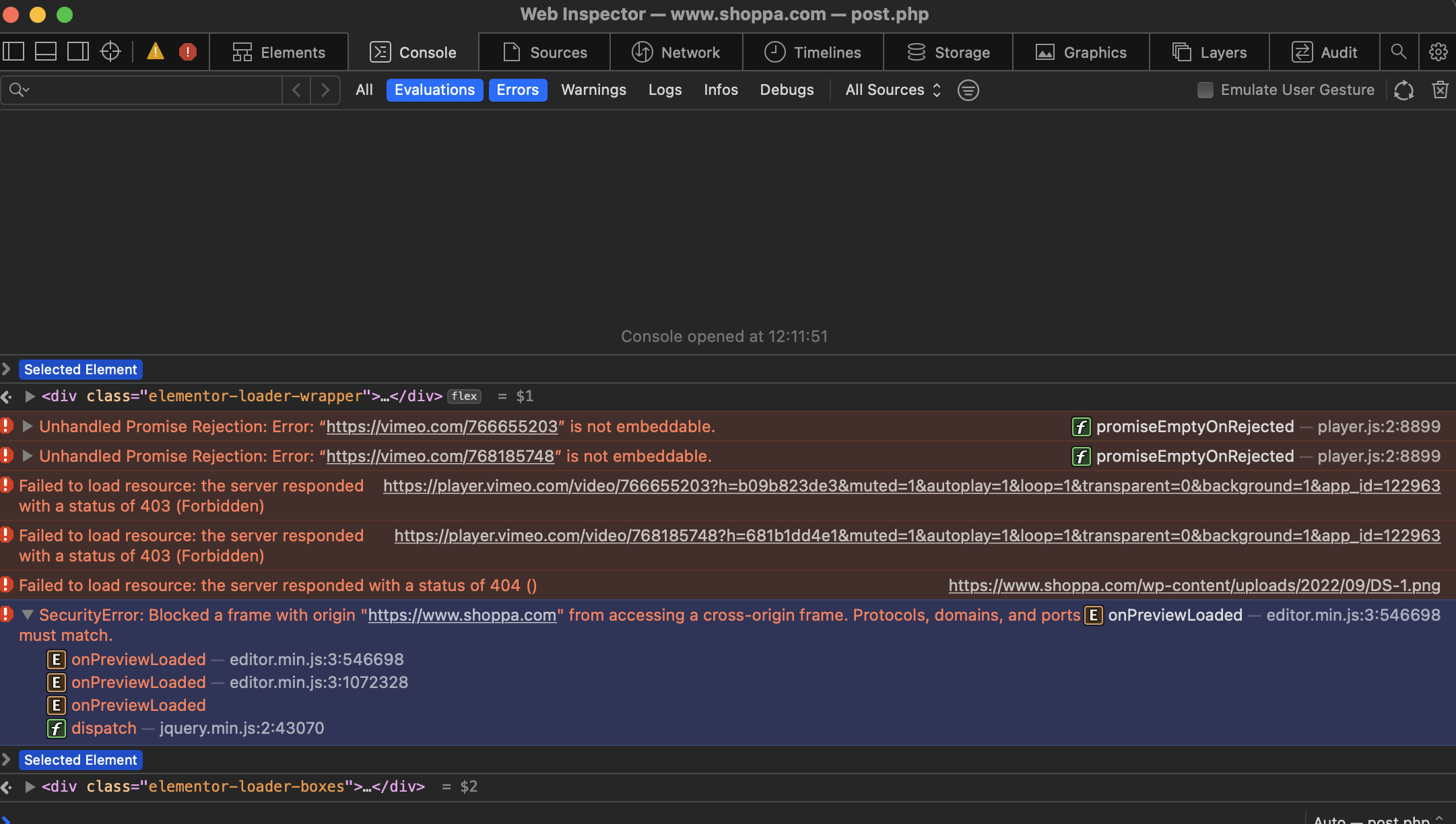Image resolution: width=1456 pixels, height=824 pixels.
Task: Click error badge on SecurityError row
Action: tap(7, 615)
